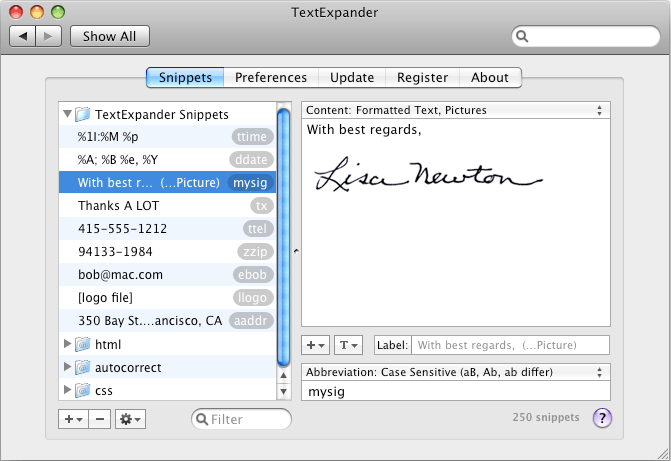Open the gear action menu
The image size is (671, 461).
coord(131,419)
